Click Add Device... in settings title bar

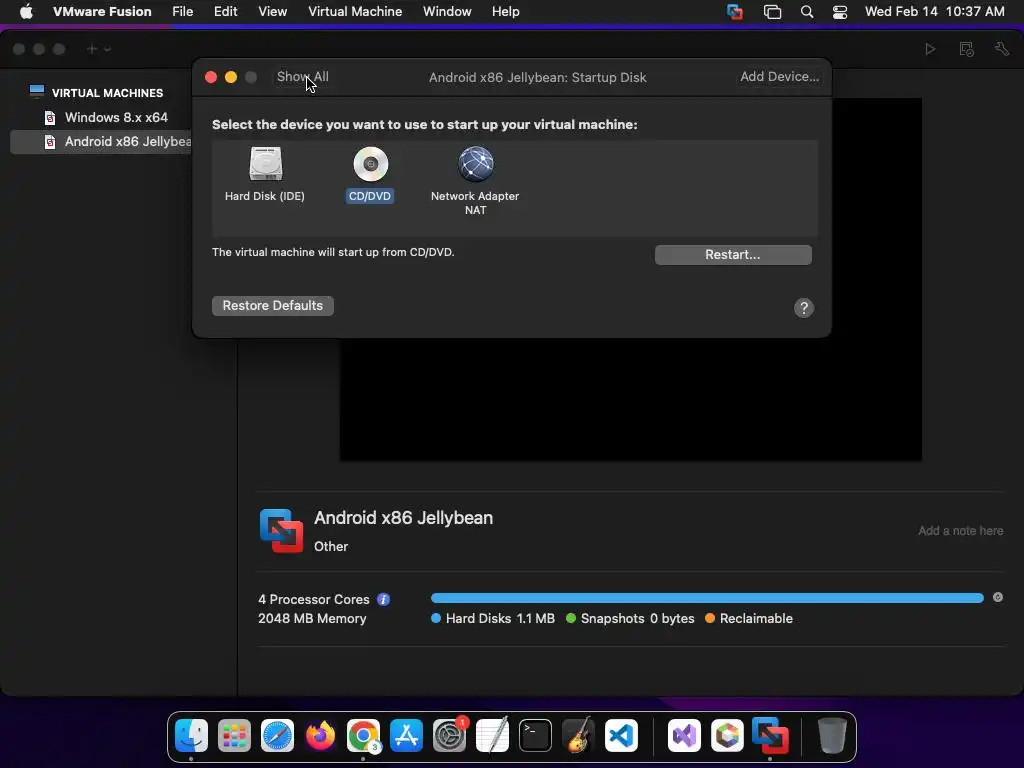779,76
